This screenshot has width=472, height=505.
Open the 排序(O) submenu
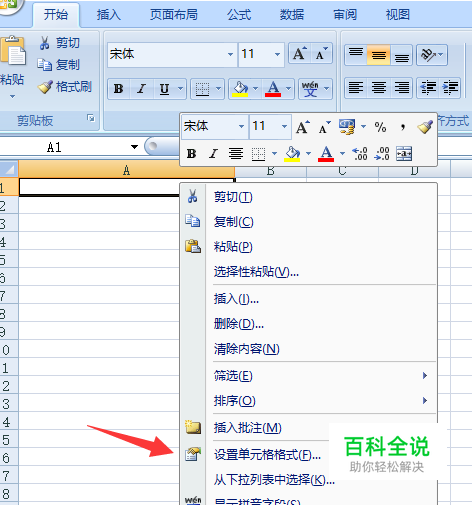point(309,400)
